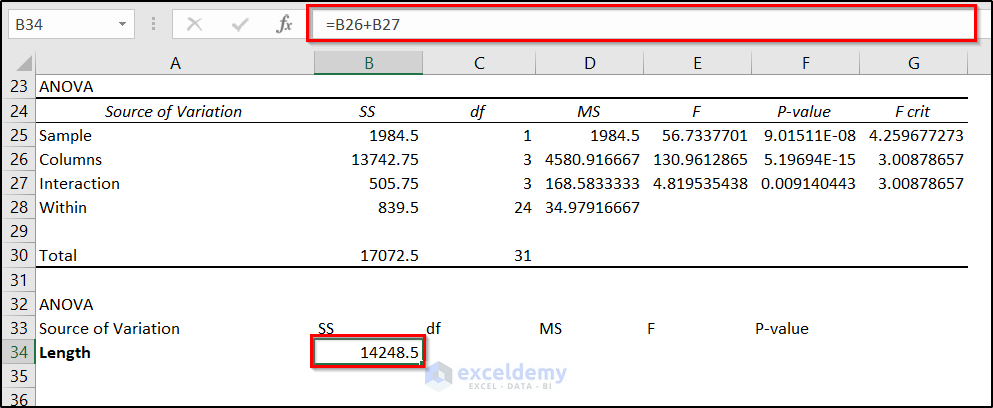Select column B header
This screenshot has width=993, height=408.
368,63
